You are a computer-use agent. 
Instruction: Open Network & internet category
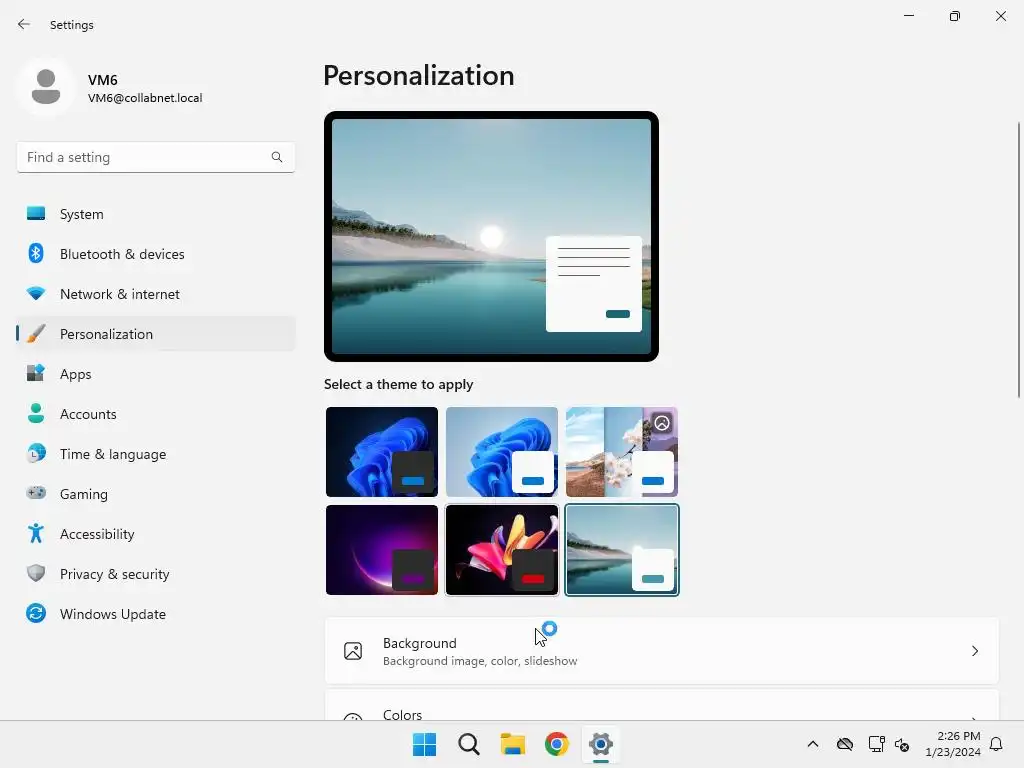pyautogui.click(x=156, y=294)
